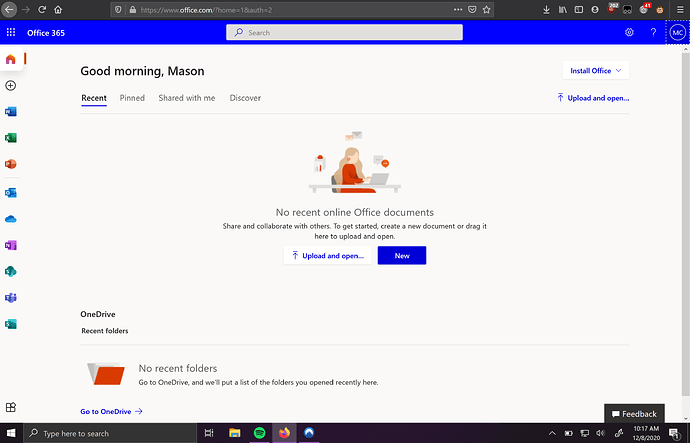Click the center Upload and open button
Screen dimensions: 690x443
(x=328, y=255)
